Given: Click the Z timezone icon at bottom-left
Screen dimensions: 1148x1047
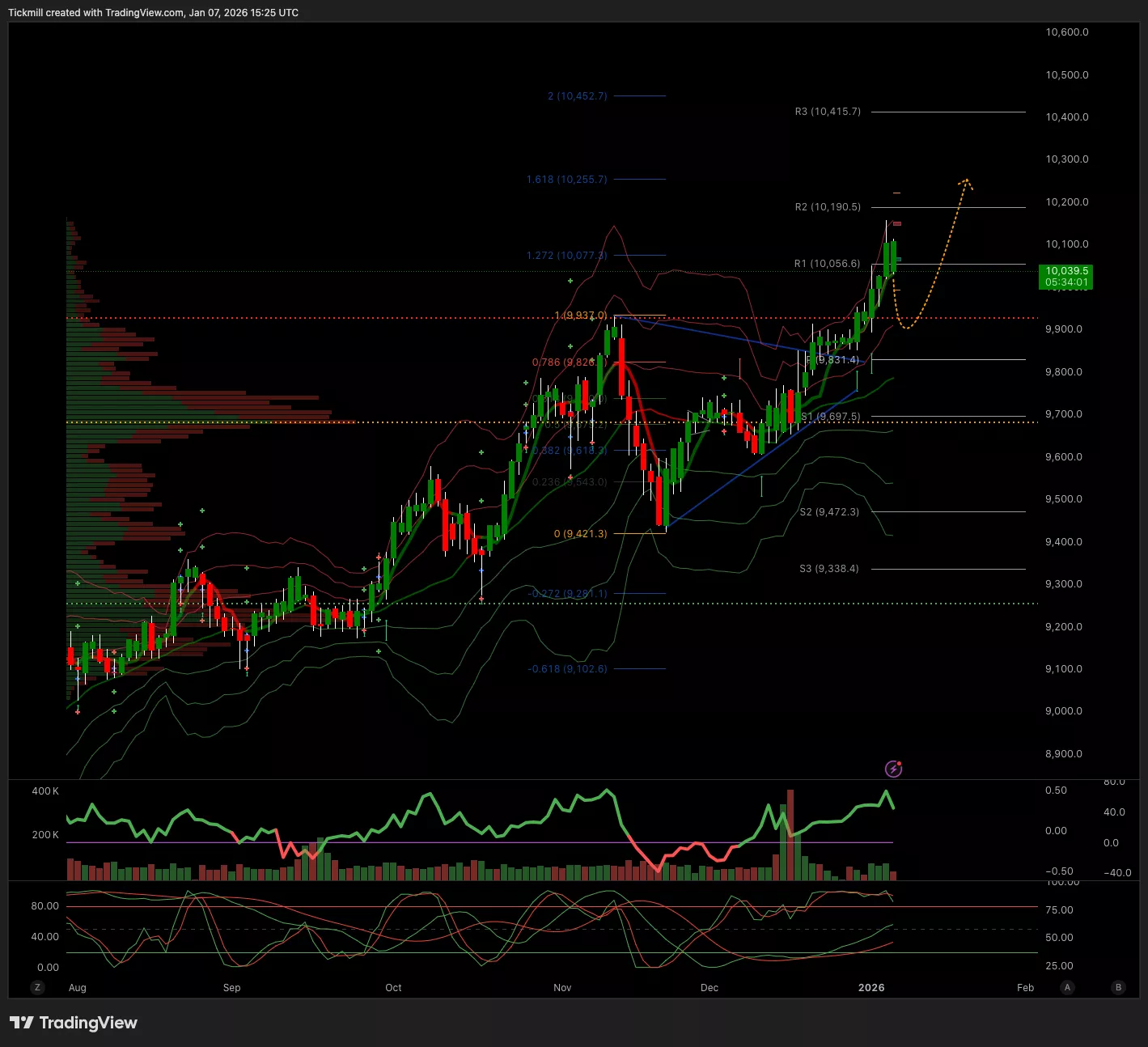Looking at the screenshot, I should pos(36,987).
